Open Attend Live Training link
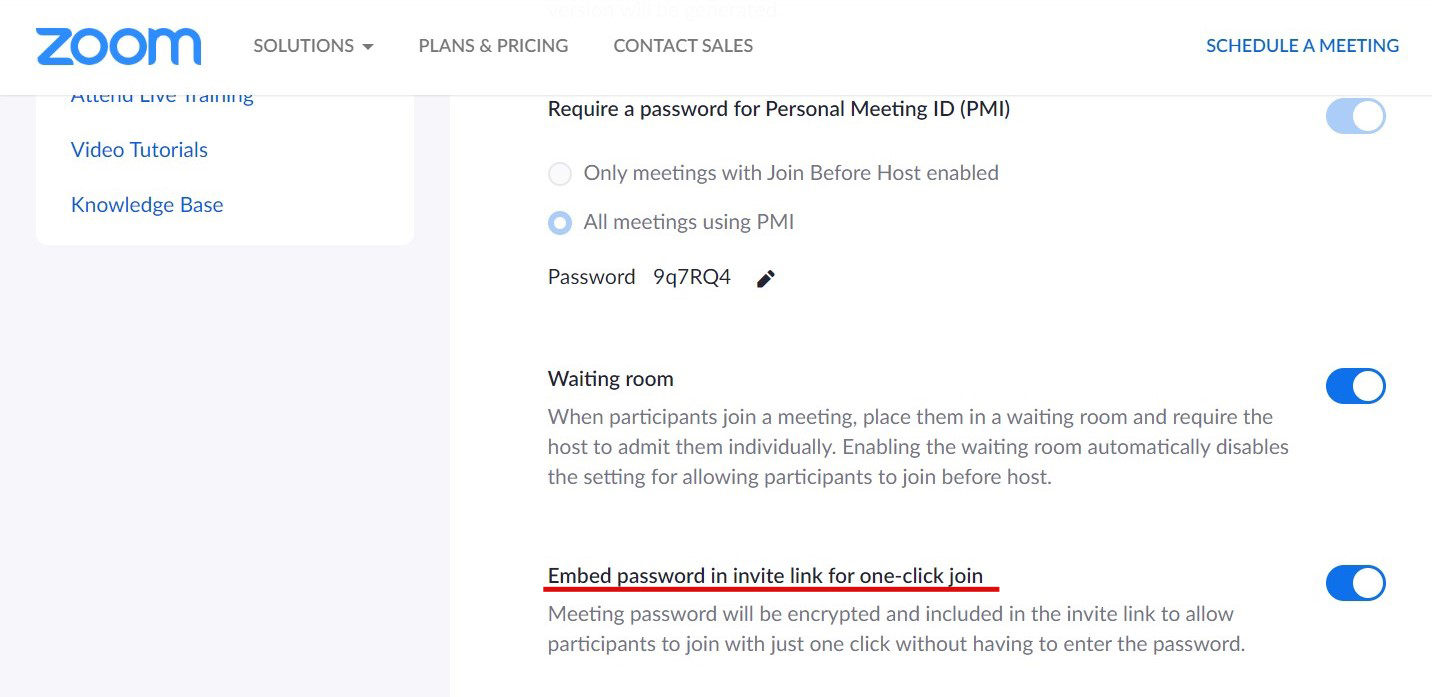 pos(162,98)
